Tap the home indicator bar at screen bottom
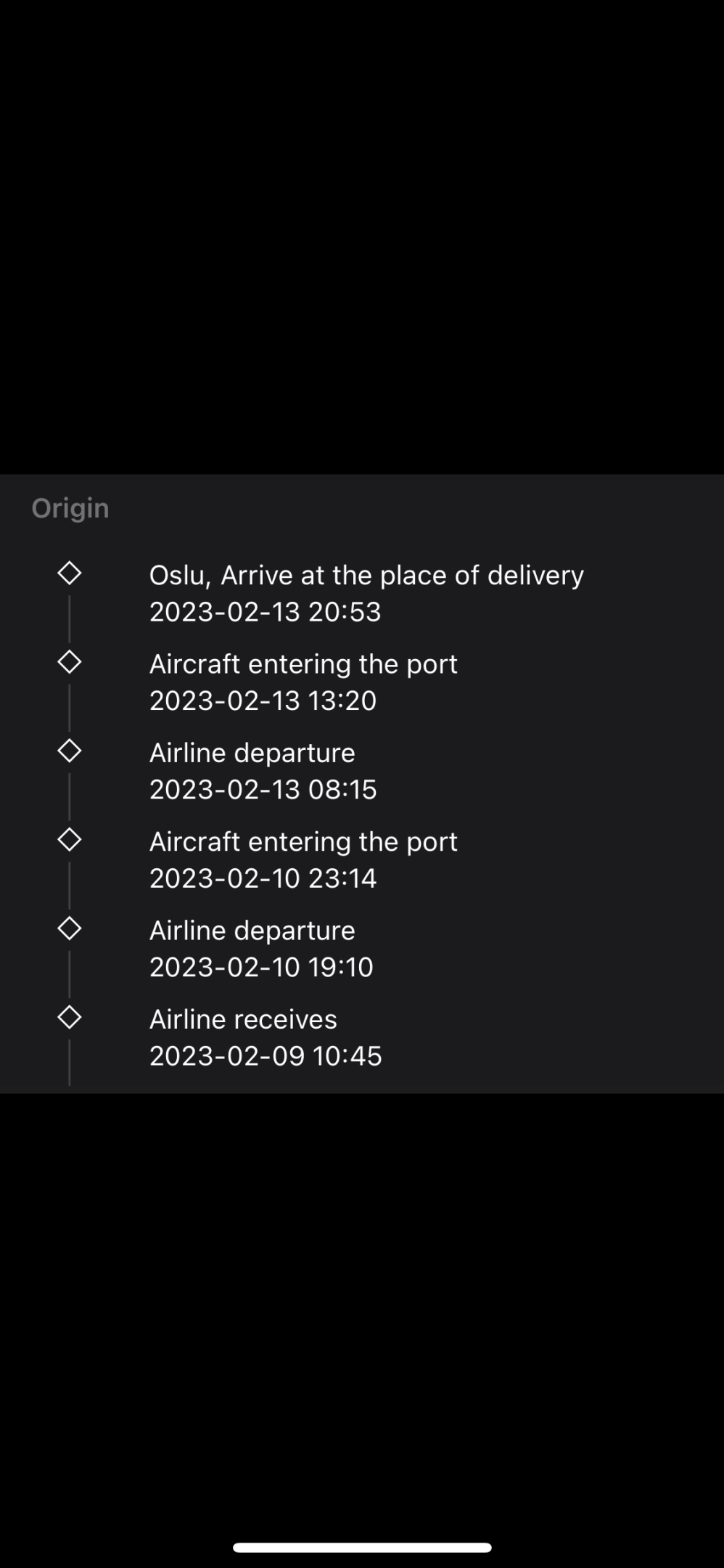The image size is (724, 1568). point(362,1547)
